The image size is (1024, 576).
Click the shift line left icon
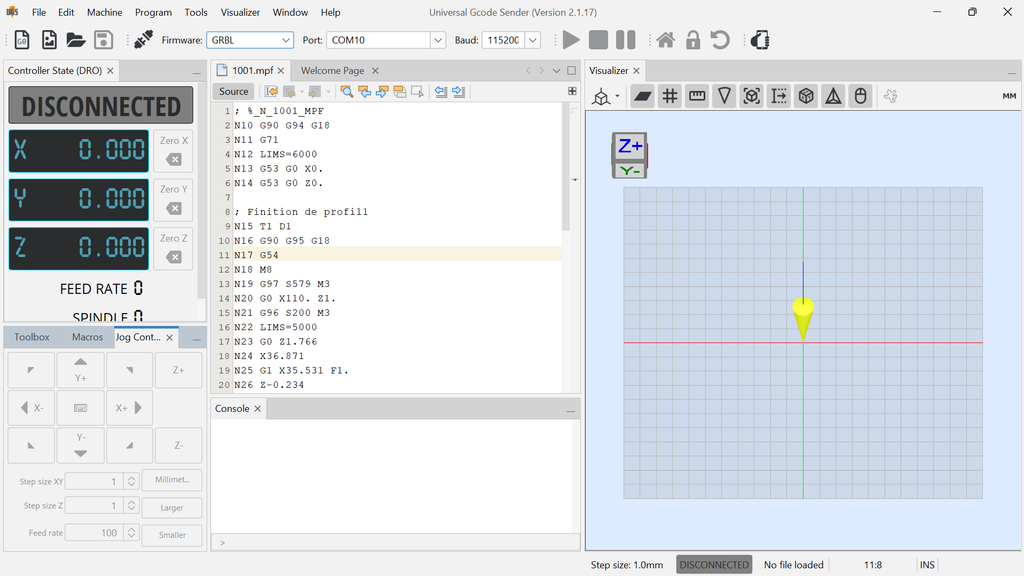(x=441, y=91)
